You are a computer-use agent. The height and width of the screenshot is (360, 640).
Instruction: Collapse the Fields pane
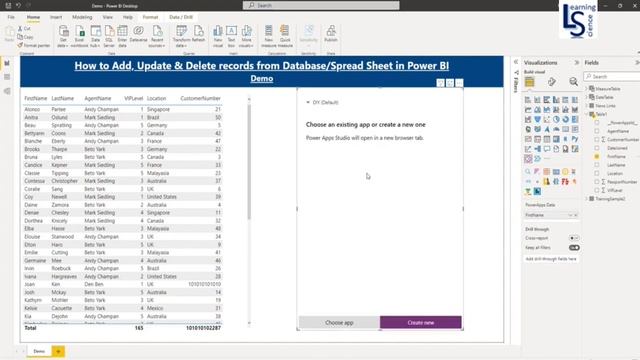tap(637, 62)
